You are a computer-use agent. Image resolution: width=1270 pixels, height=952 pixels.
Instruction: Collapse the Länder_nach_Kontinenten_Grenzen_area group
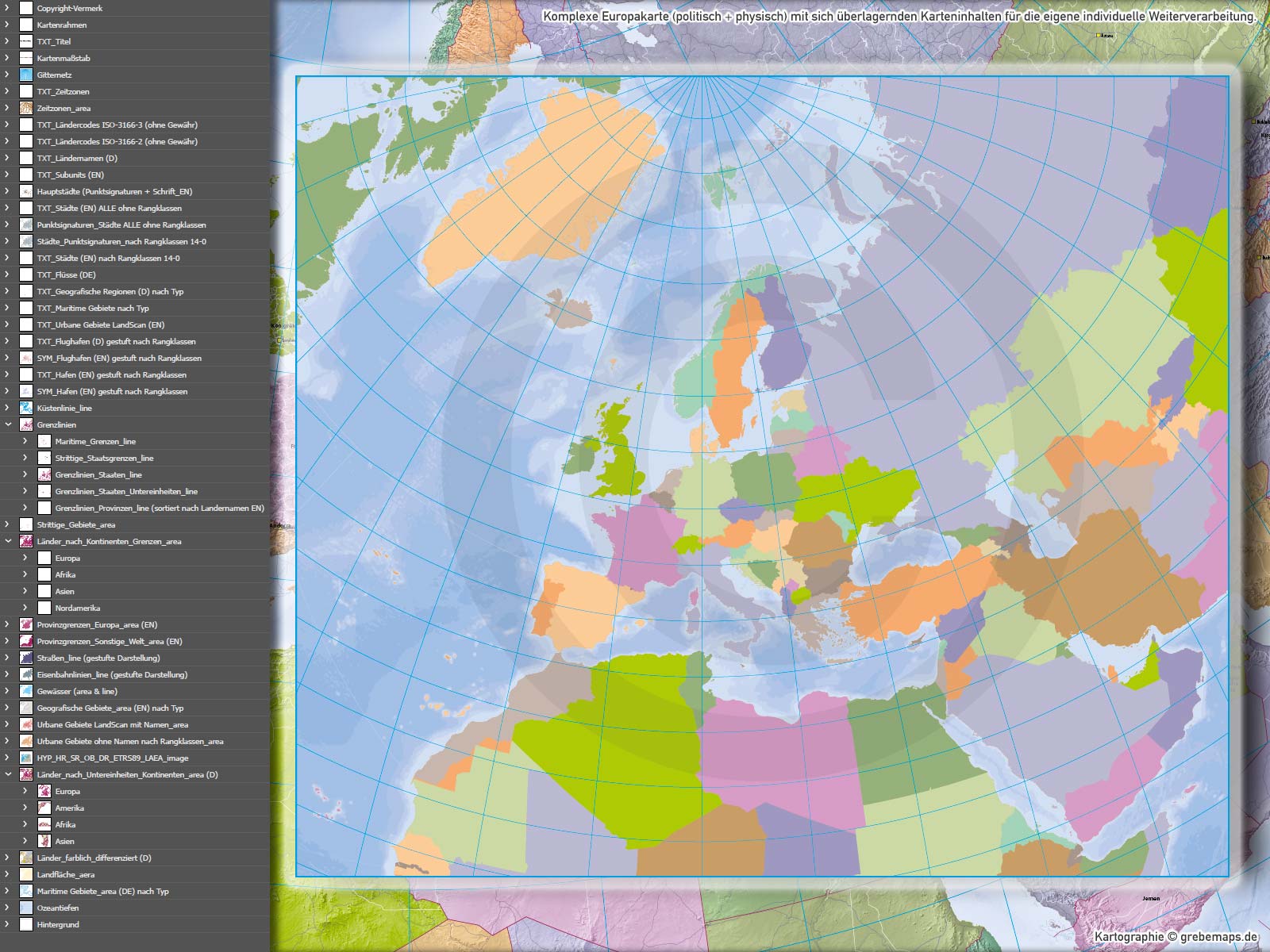[8, 541]
